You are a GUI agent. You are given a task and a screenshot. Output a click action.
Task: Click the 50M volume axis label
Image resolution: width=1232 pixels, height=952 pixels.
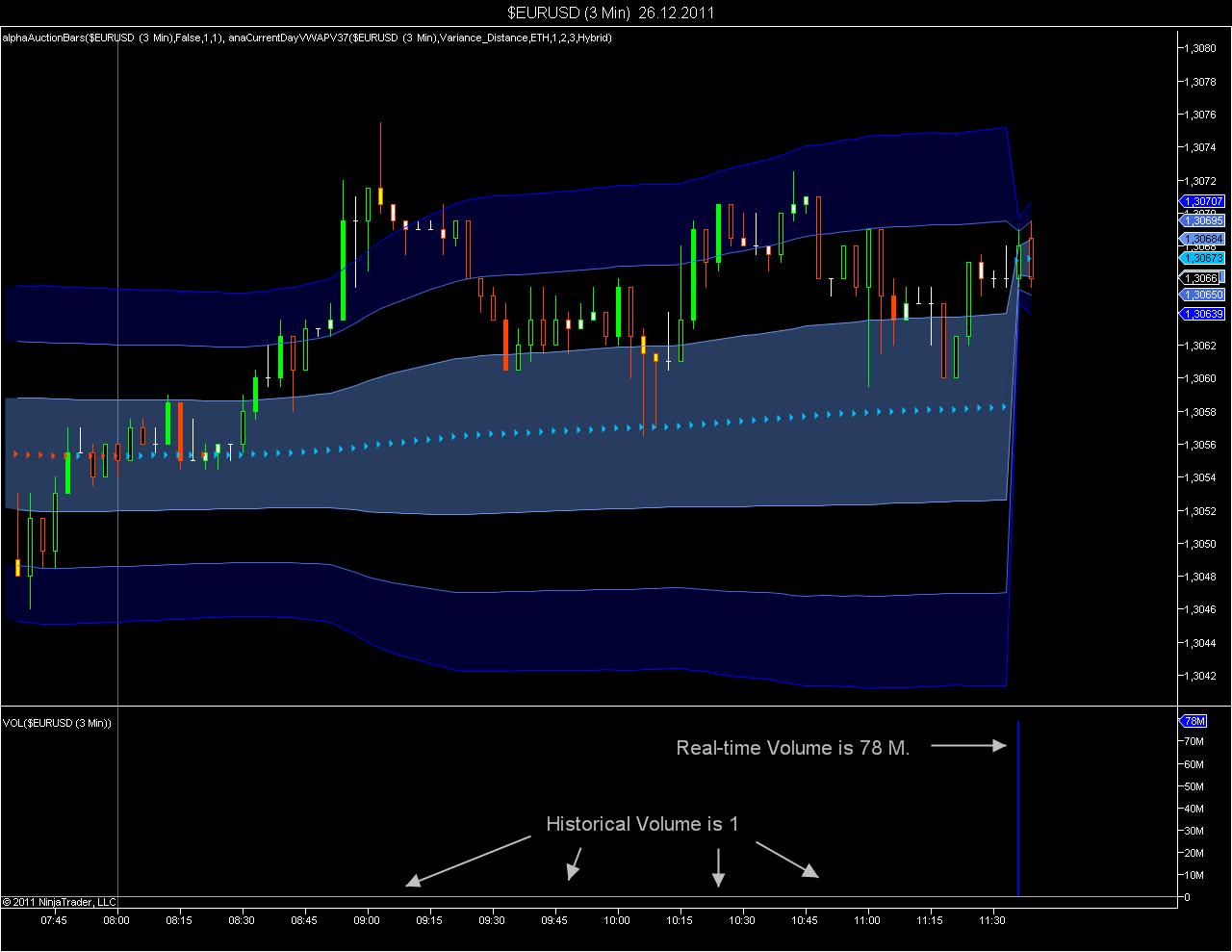tap(1194, 786)
